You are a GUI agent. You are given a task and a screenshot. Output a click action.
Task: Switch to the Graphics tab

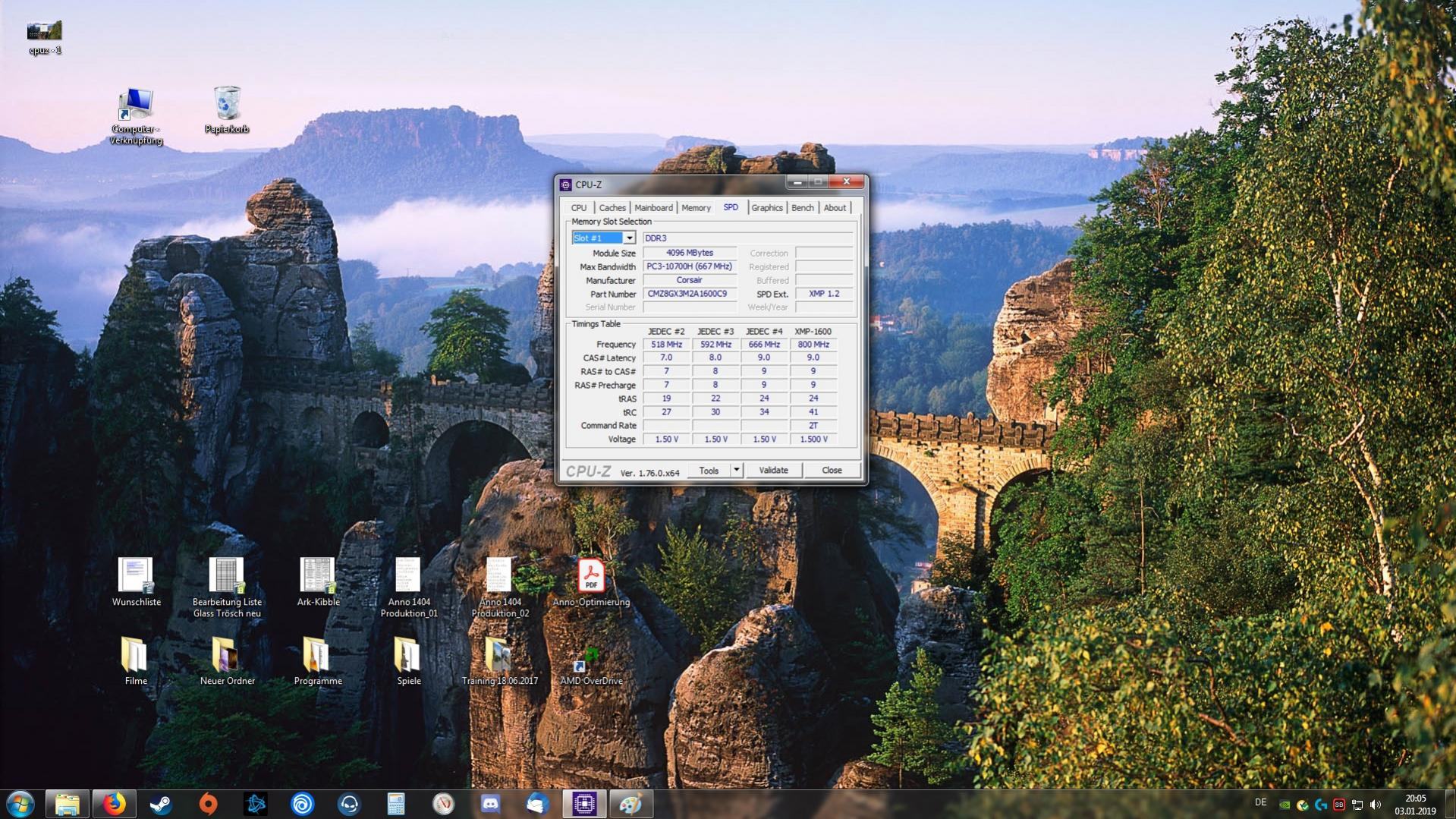pos(767,208)
